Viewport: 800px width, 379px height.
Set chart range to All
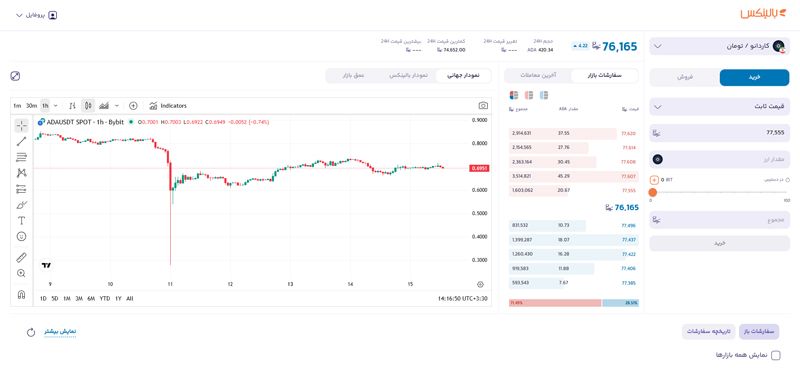tap(130, 298)
